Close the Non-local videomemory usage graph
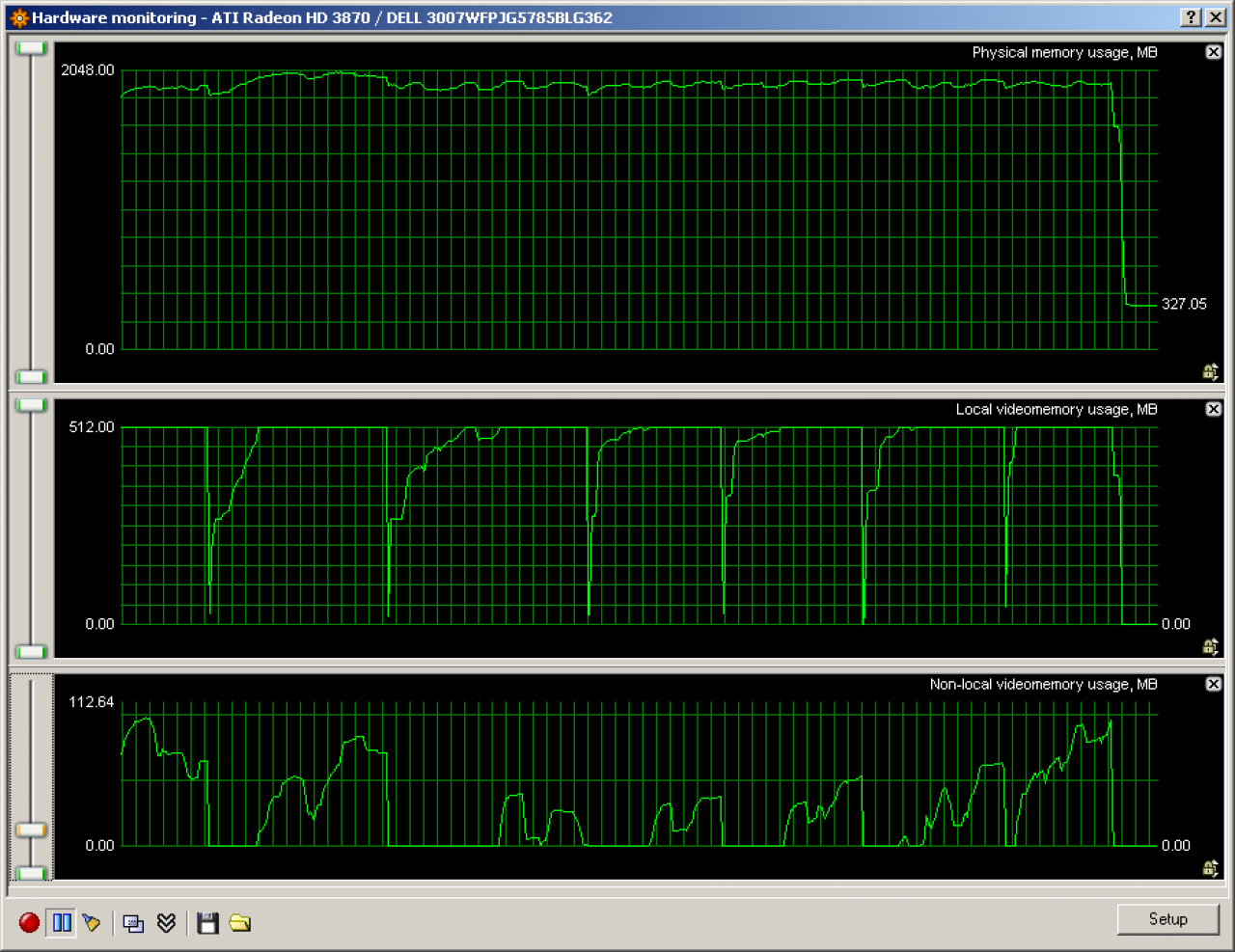This screenshot has width=1235, height=952. pos(1214,684)
